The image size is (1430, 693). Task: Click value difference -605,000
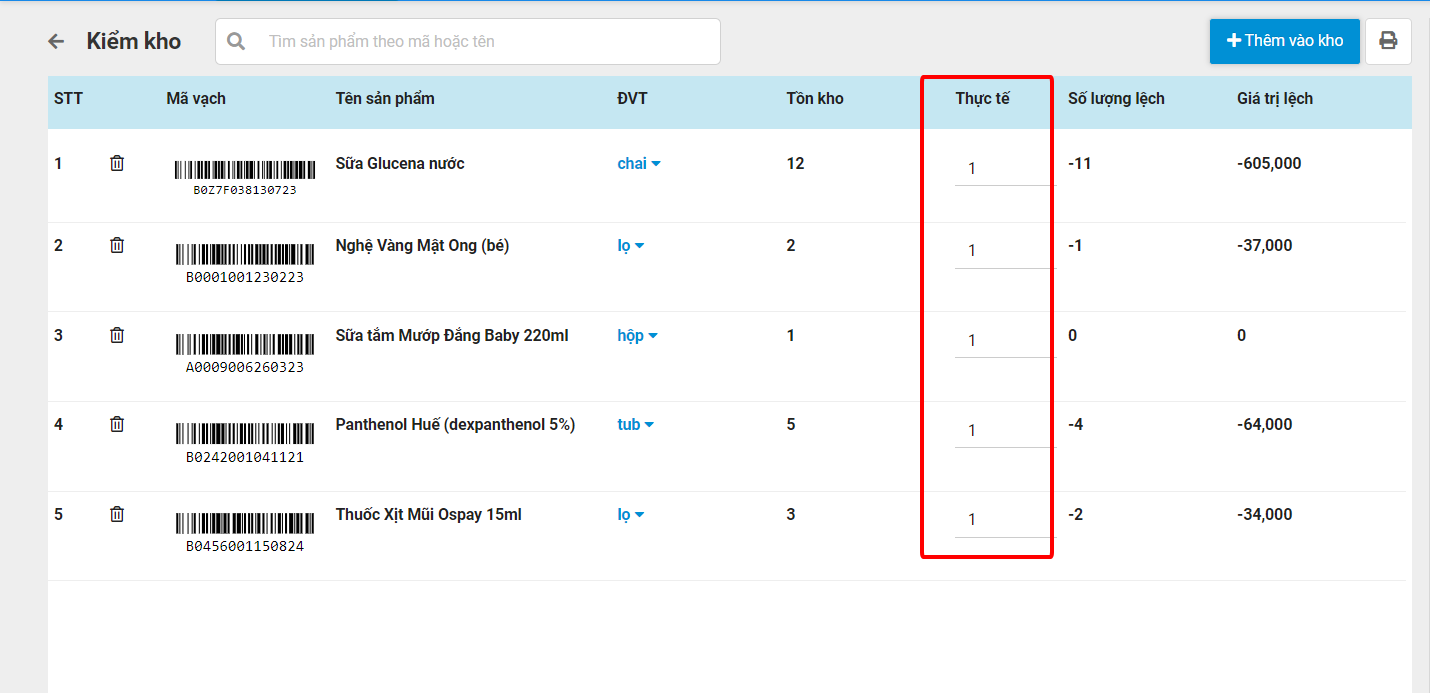pos(1269,163)
